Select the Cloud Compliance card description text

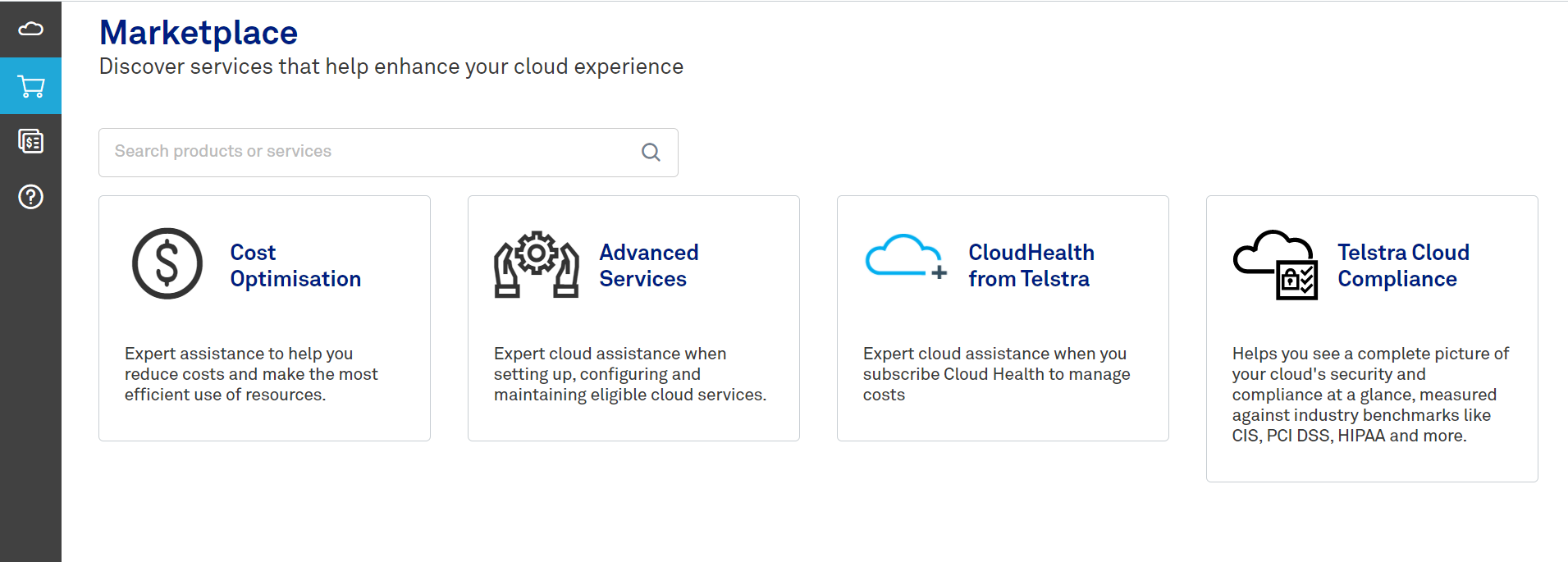pyautogui.click(x=1370, y=395)
